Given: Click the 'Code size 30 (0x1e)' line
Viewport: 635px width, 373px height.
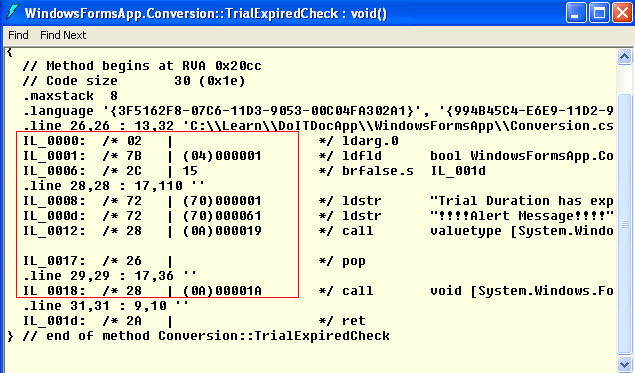Looking at the screenshot, I should (x=134, y=81).
